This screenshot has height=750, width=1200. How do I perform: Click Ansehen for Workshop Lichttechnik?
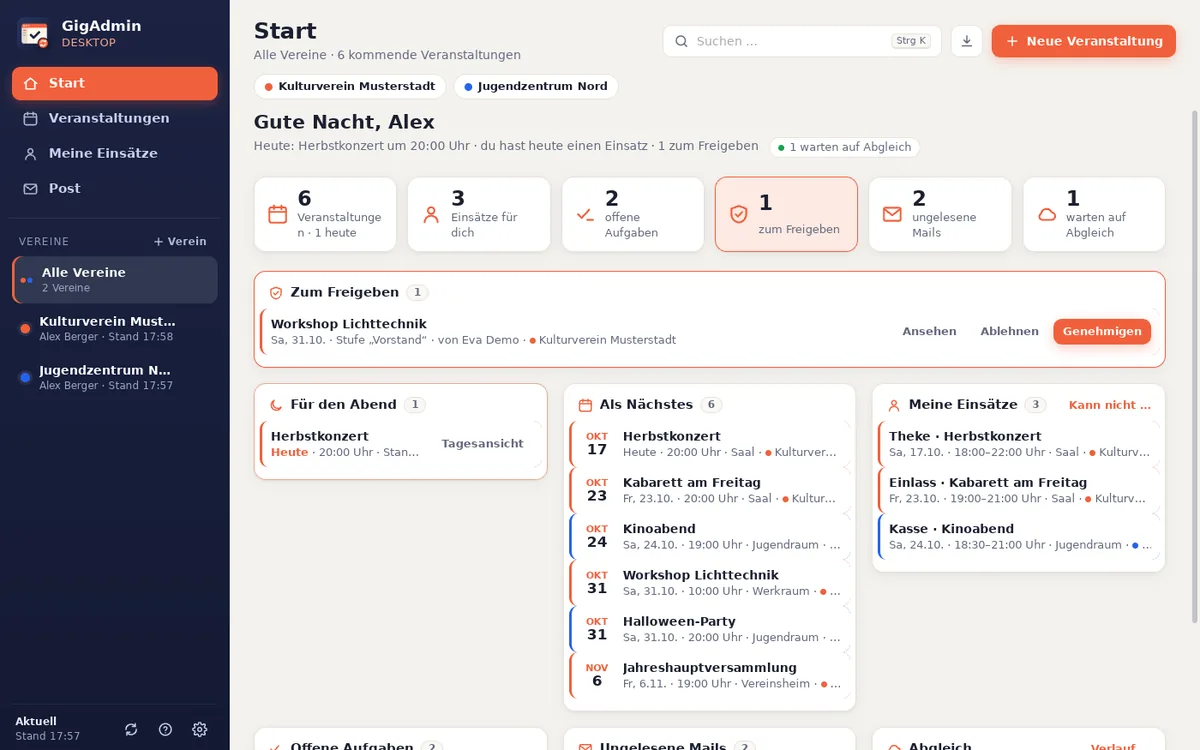929,332
